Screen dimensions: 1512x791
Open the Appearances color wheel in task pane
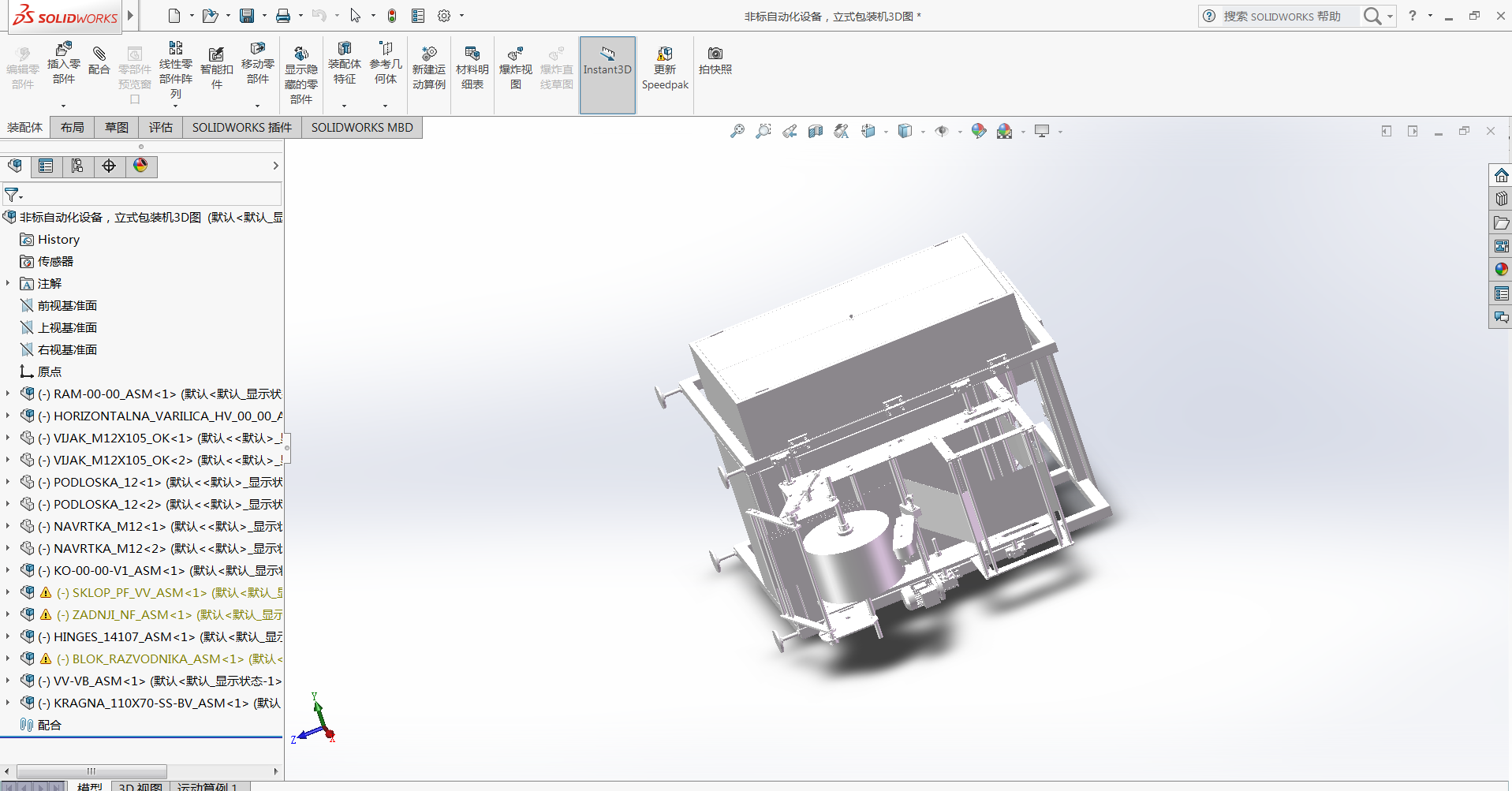pyautogui.click(x=1501, y=270)
